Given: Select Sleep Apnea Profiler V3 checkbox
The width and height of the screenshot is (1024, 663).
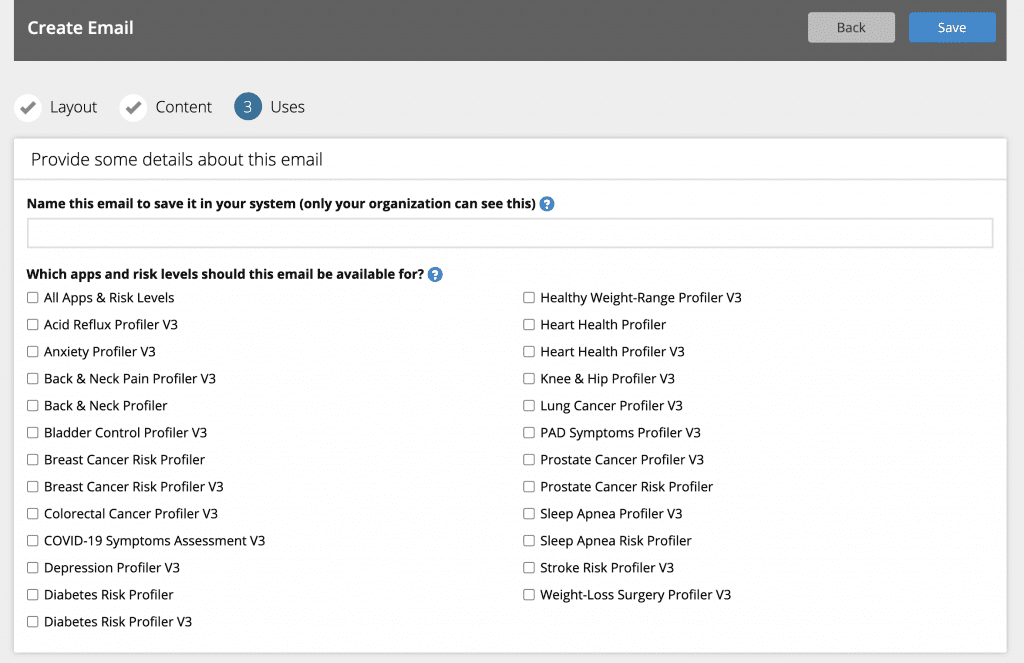Looking at the screenshot, I should click(x=529, y=513).
